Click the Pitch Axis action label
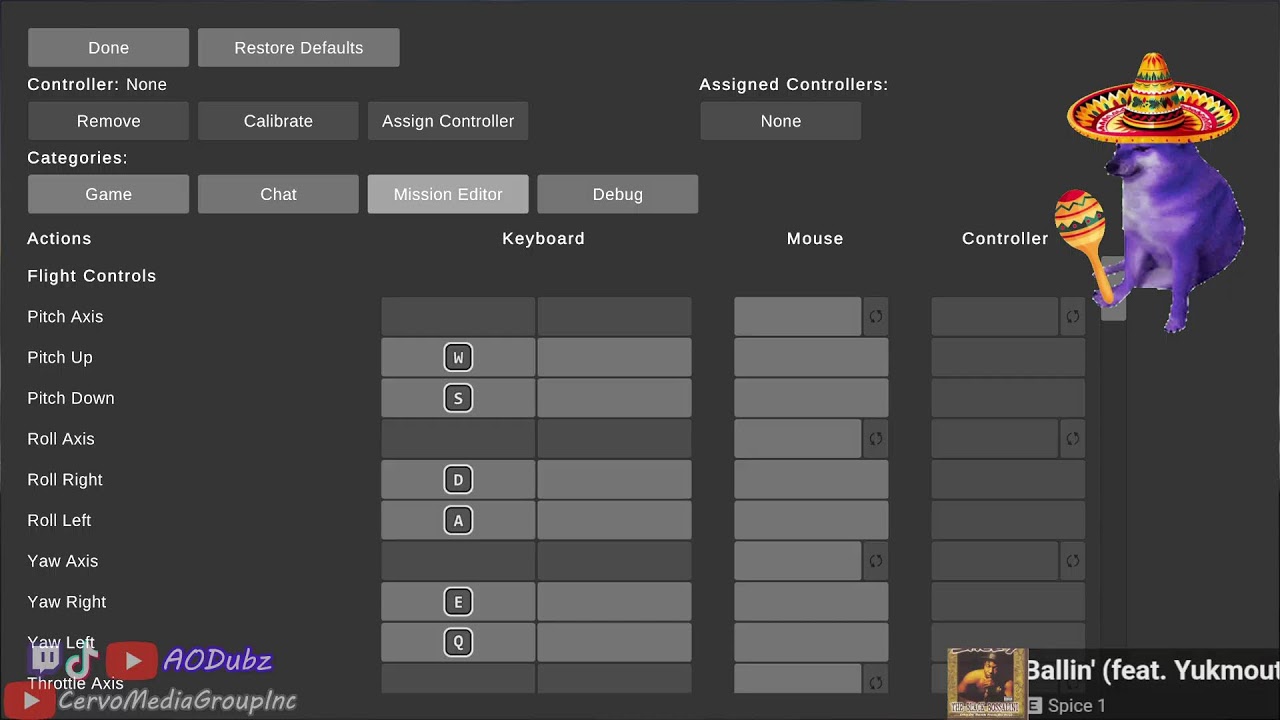 point(65,317)
